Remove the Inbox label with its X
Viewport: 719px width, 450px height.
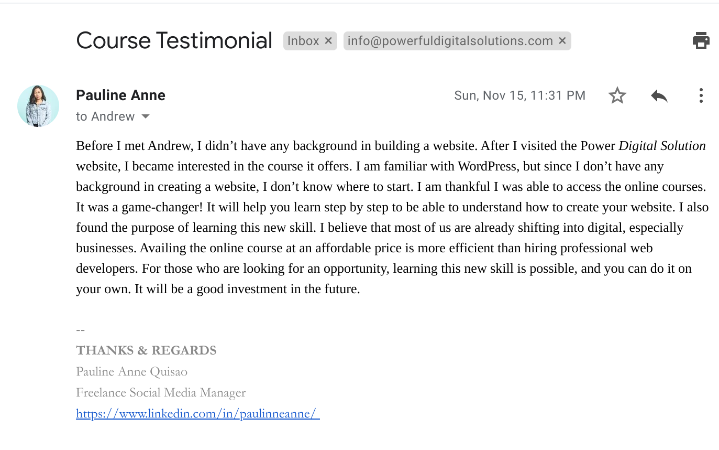[x=329, y=41]
